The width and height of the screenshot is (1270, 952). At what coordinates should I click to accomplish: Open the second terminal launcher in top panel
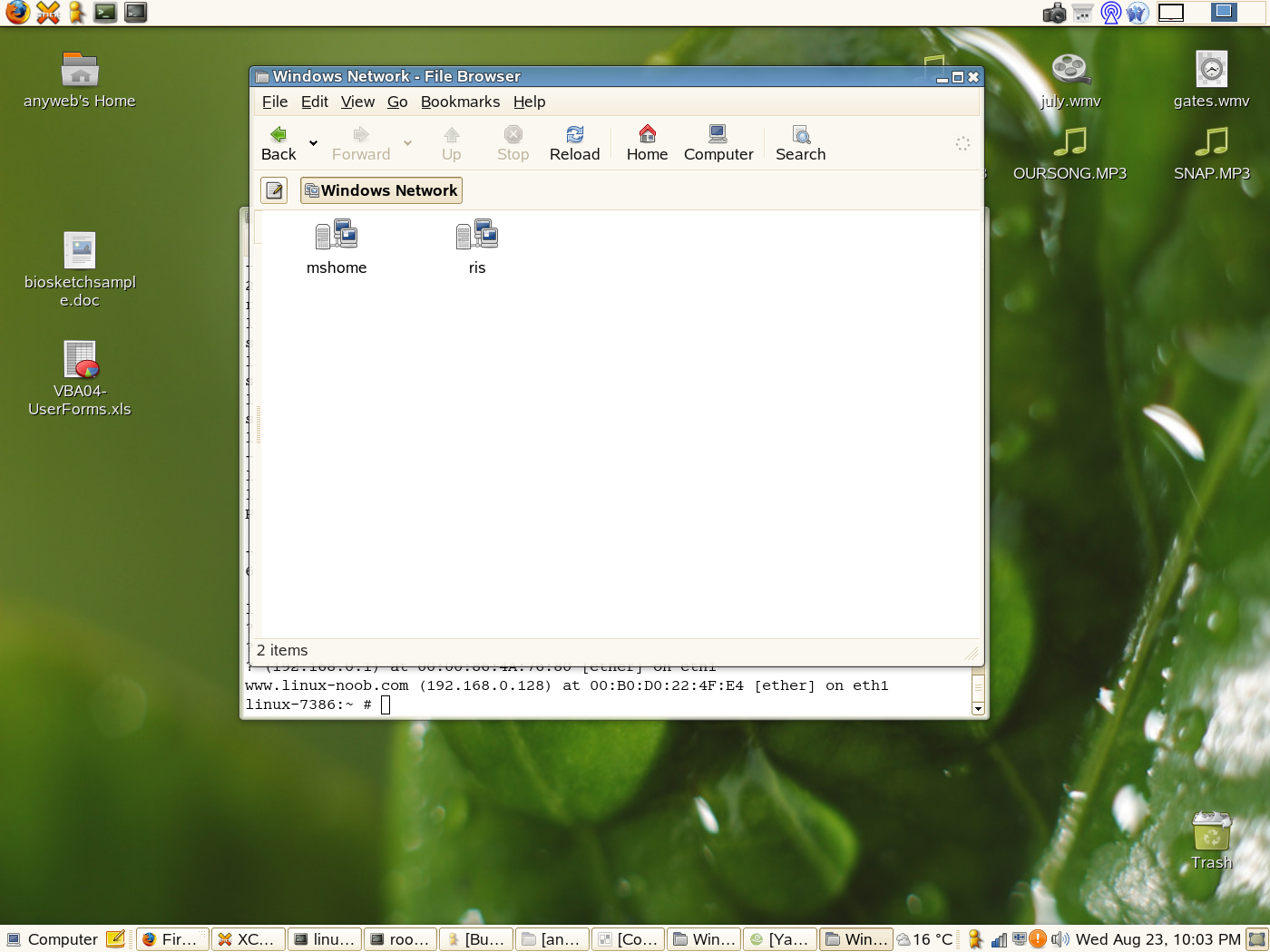point(136,13)
